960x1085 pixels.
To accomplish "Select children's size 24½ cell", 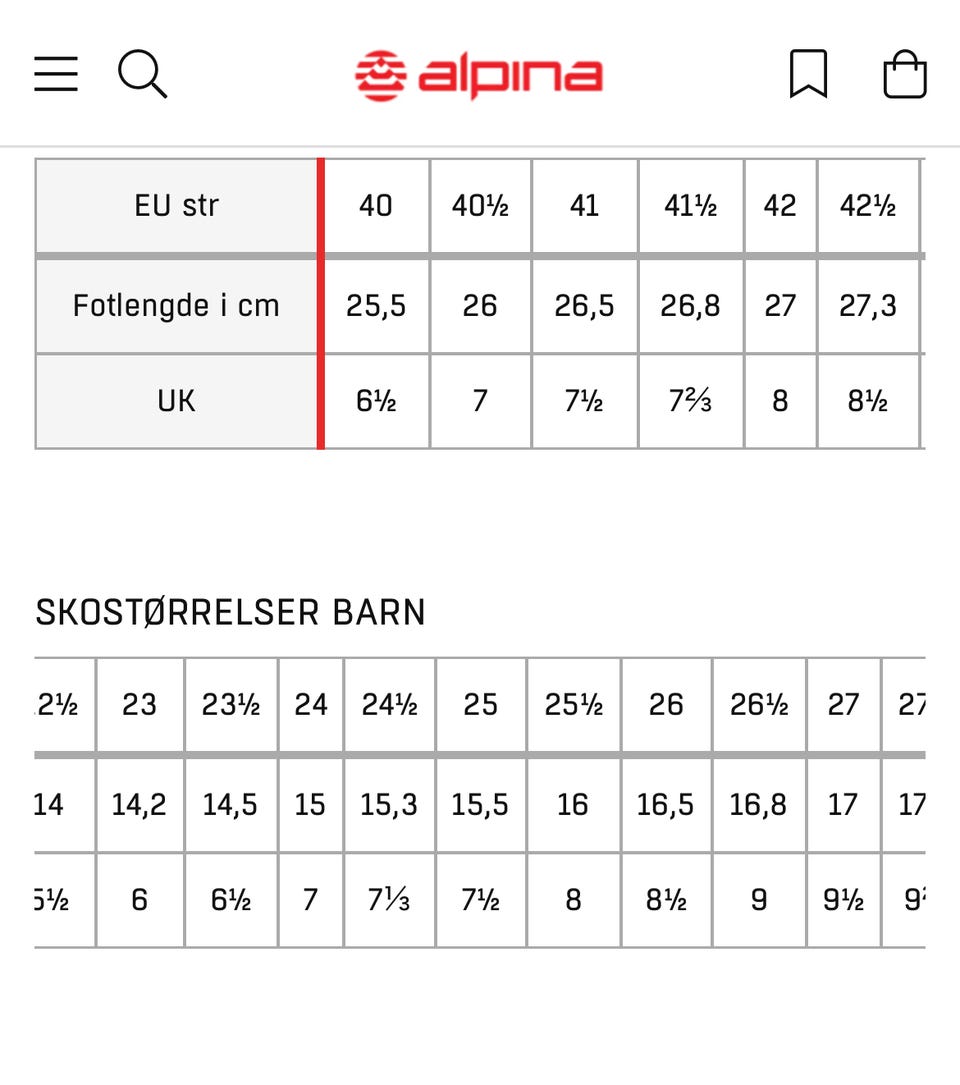I will [x=389, y=705].
